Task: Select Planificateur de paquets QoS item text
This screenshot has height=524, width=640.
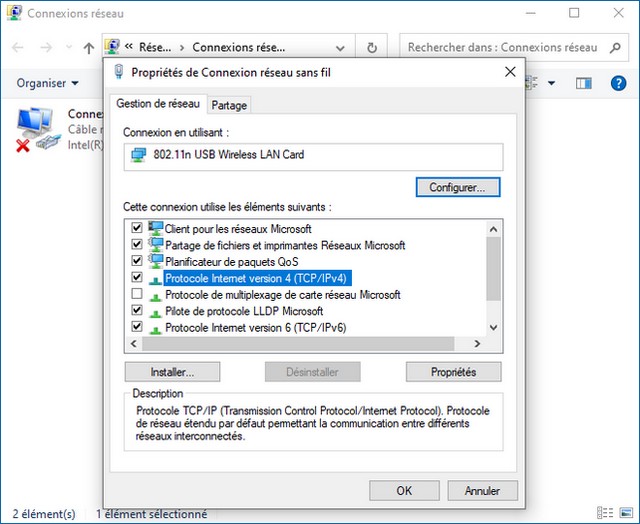Action: coord(231,262)
